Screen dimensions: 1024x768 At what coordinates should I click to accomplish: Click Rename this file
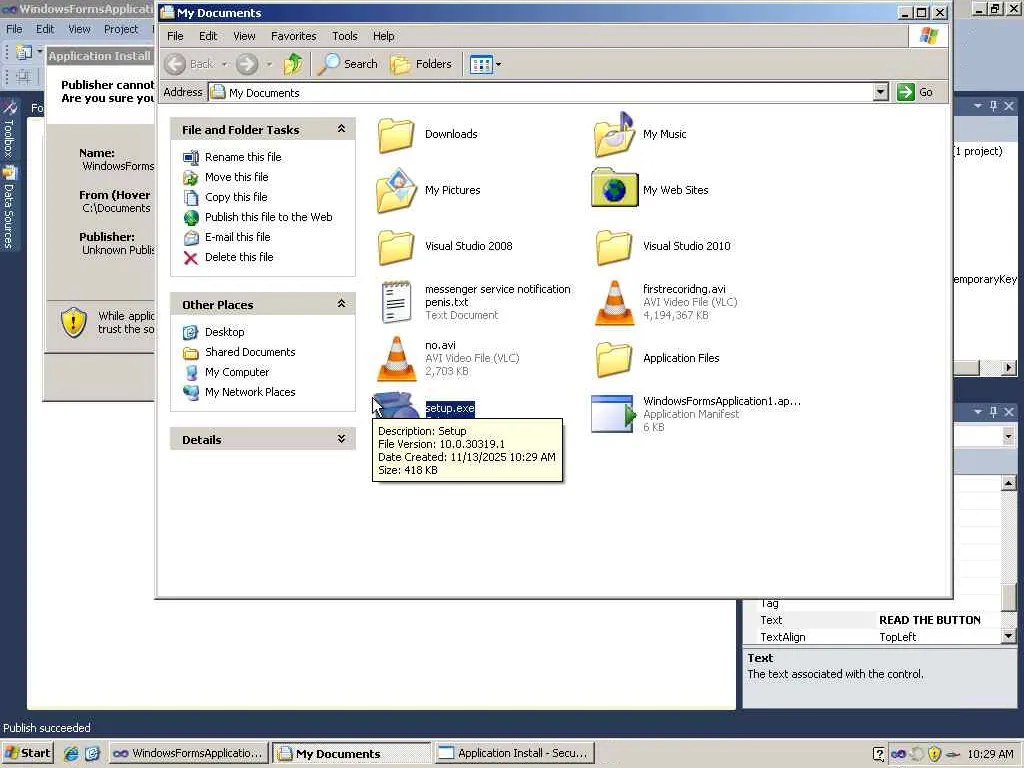tap(243, 157)
